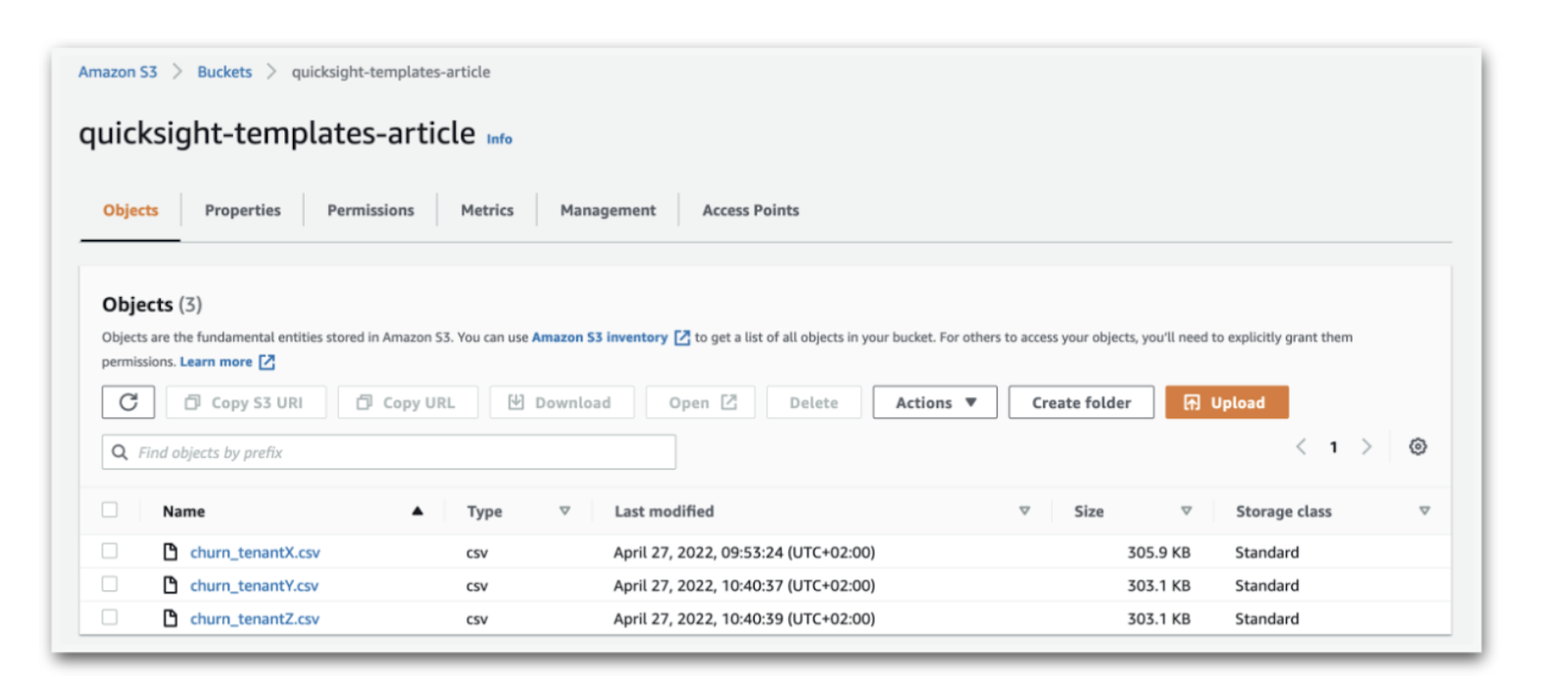Focus the Find objects by prefix field
Viewport: 1568px width, 687px height.
pyautogui.click(x=402, y=452)
